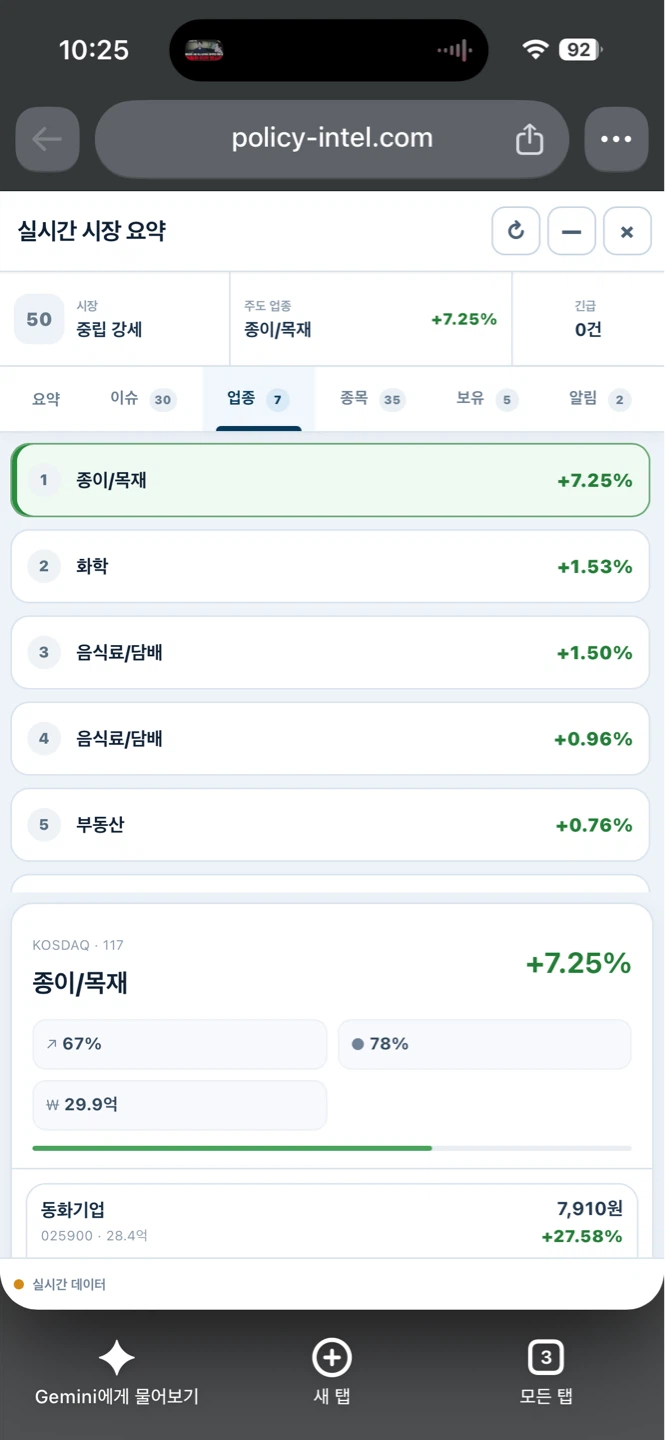Open the 보유 tab

coord(486,399)
